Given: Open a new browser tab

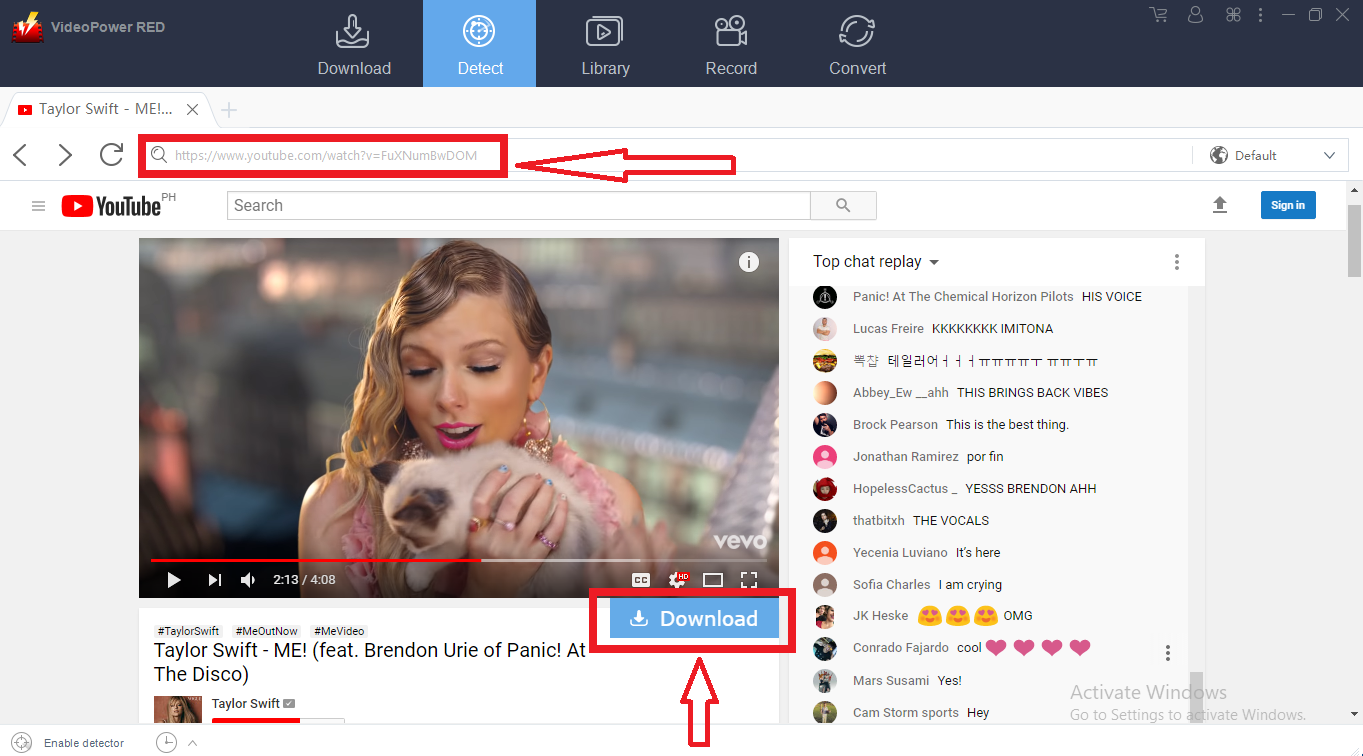Looking at the screenshot, I should pyautogui.click(x=229, y=109).
